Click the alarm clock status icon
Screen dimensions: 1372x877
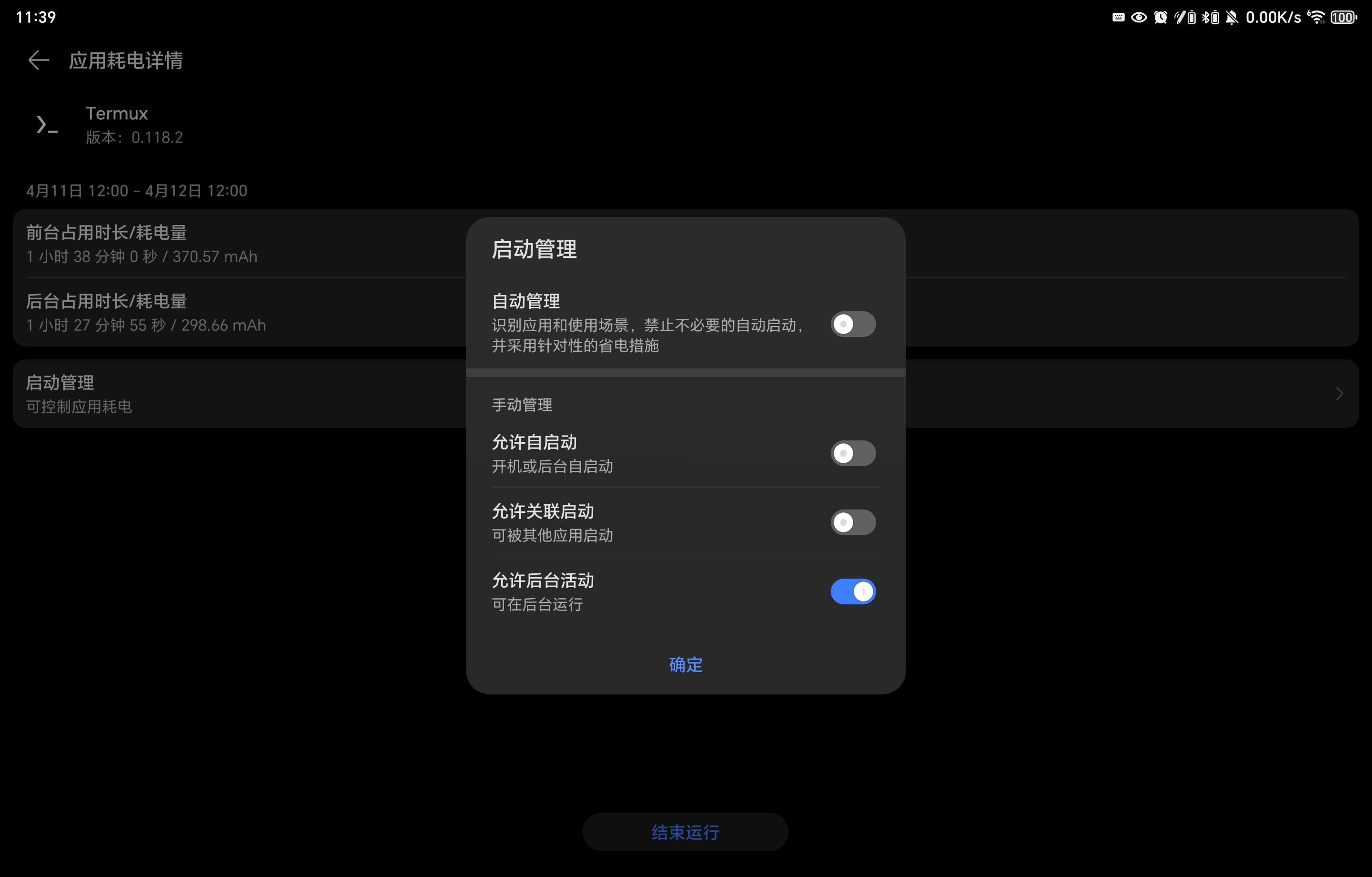(x=1160, y=18)
